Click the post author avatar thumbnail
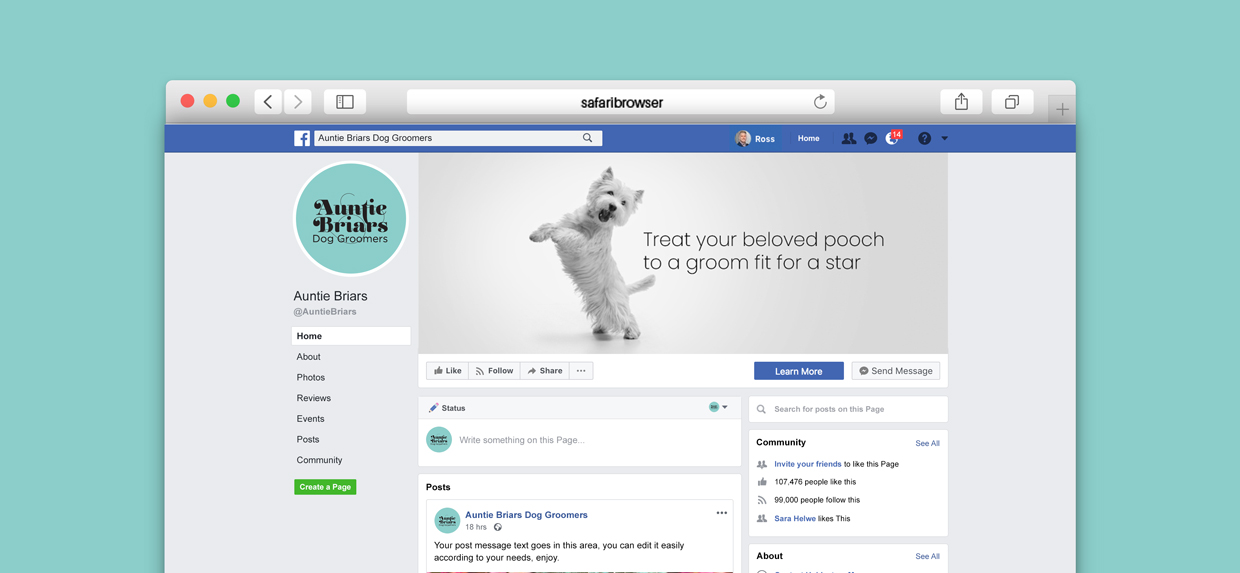Screen dimensions: 1240x573 447,520
